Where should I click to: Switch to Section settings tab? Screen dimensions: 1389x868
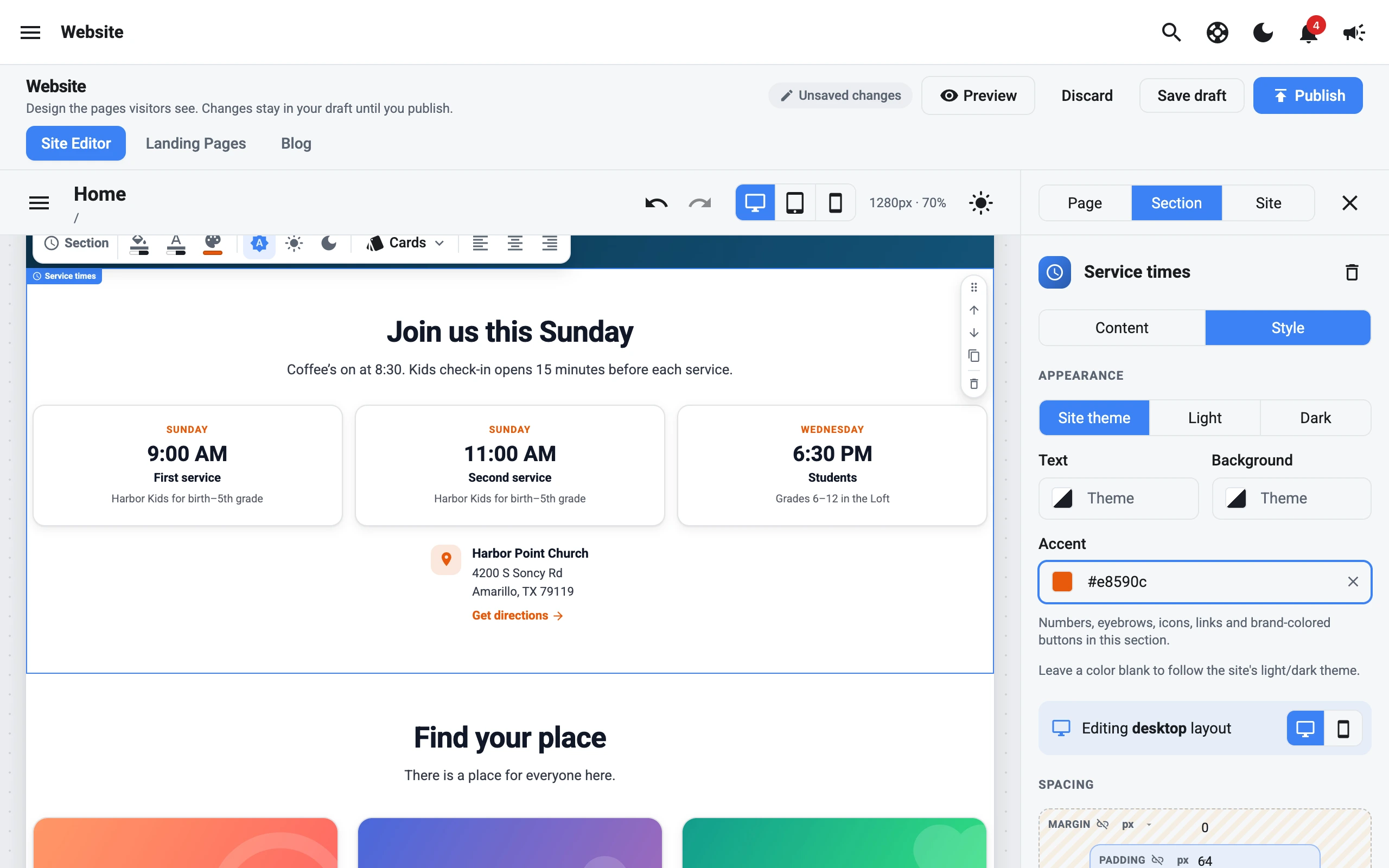[1177, 203]
